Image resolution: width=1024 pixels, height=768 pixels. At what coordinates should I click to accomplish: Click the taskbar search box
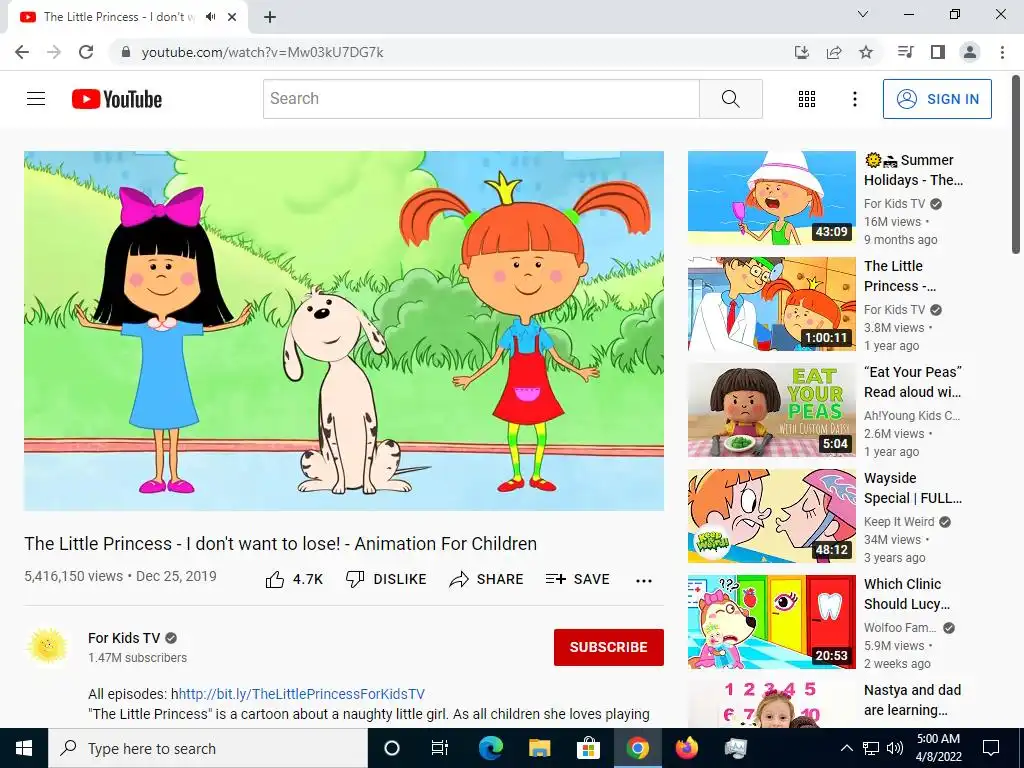tap(208, 748)
